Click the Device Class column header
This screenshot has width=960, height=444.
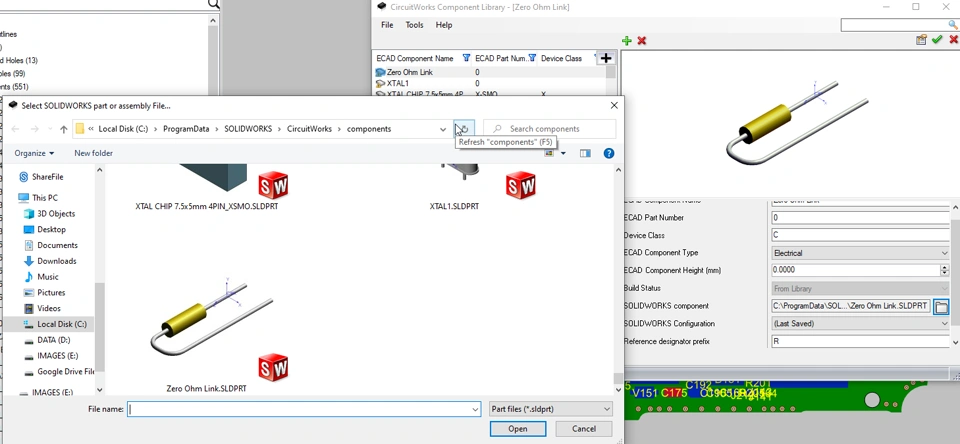tap(561, 58)
